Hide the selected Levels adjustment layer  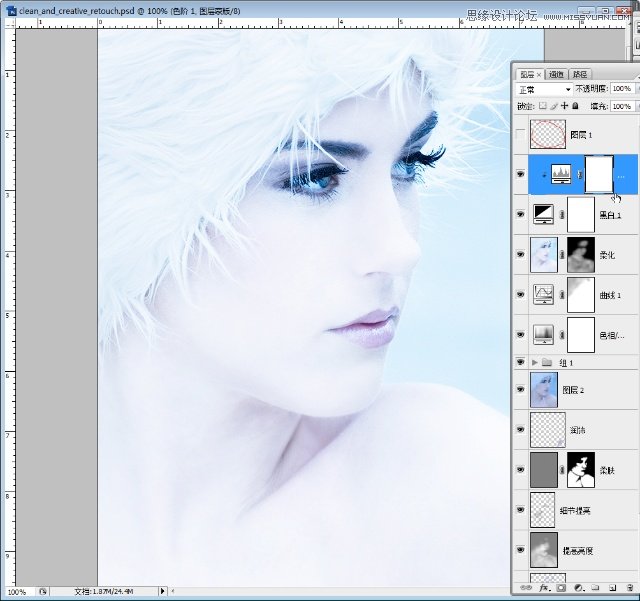520,174
